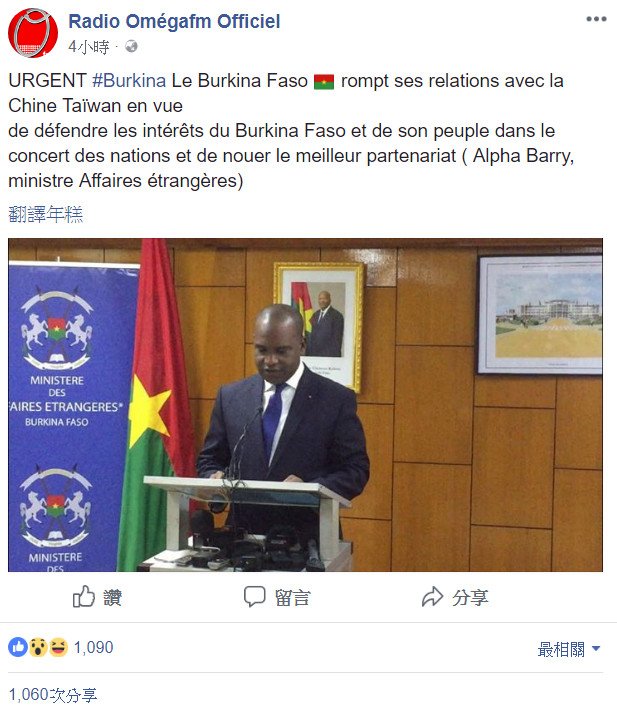This screenshot has width=617, height=708.
Task: Click the 翻譯年糕 translate link
Action: 46,214
